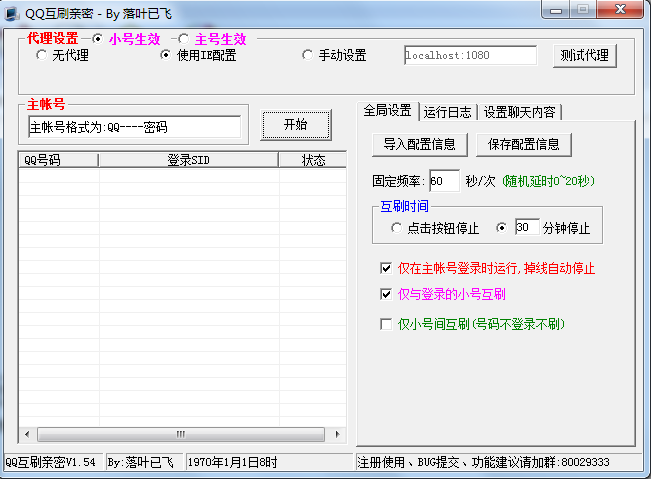Click 保存配置信息 button
This screenshot has height=479, width=651.
(x=524, y=144)
